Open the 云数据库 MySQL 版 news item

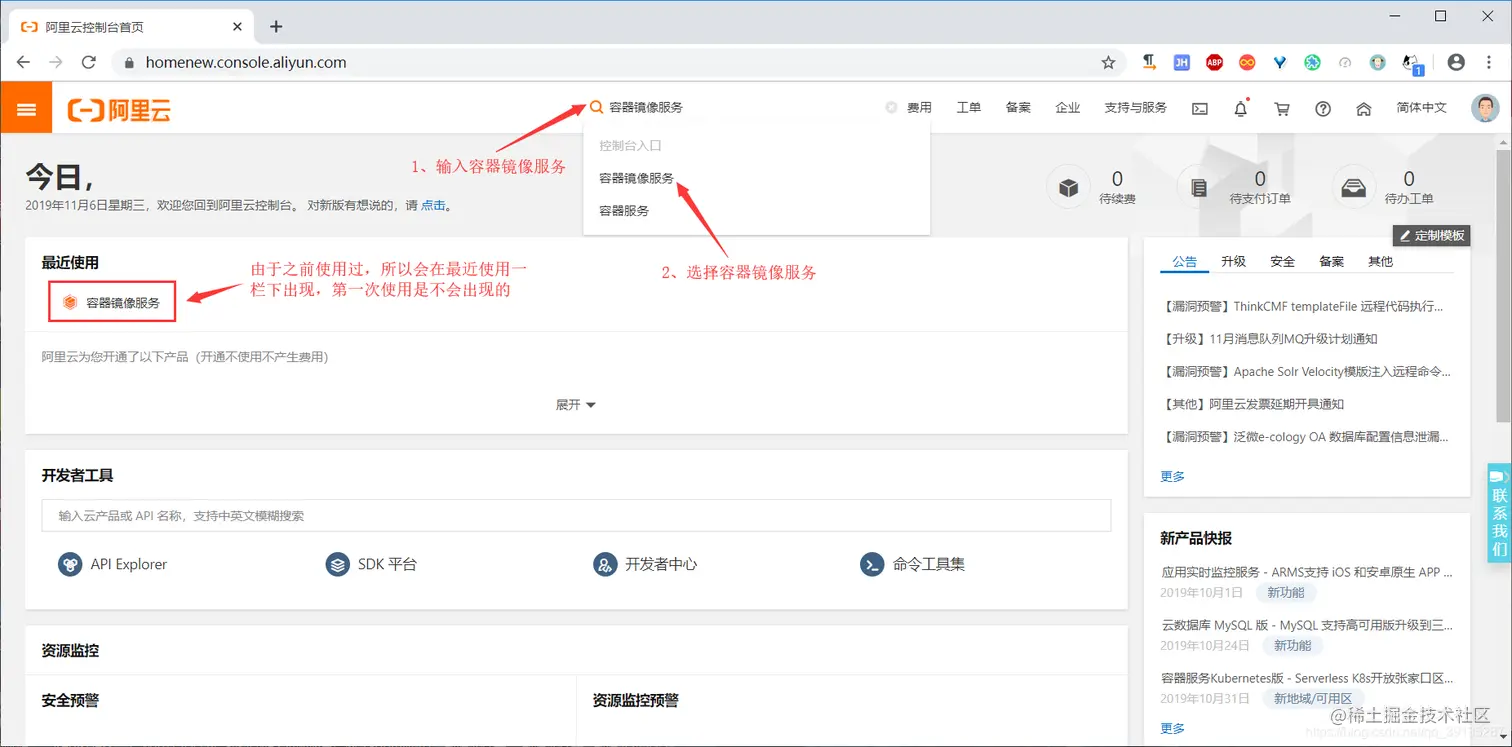tap(1307, 625)
